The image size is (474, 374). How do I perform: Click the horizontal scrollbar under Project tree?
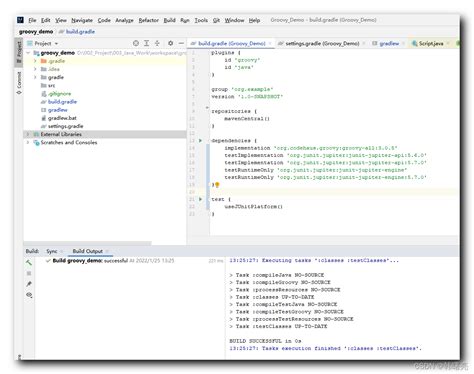87,243
